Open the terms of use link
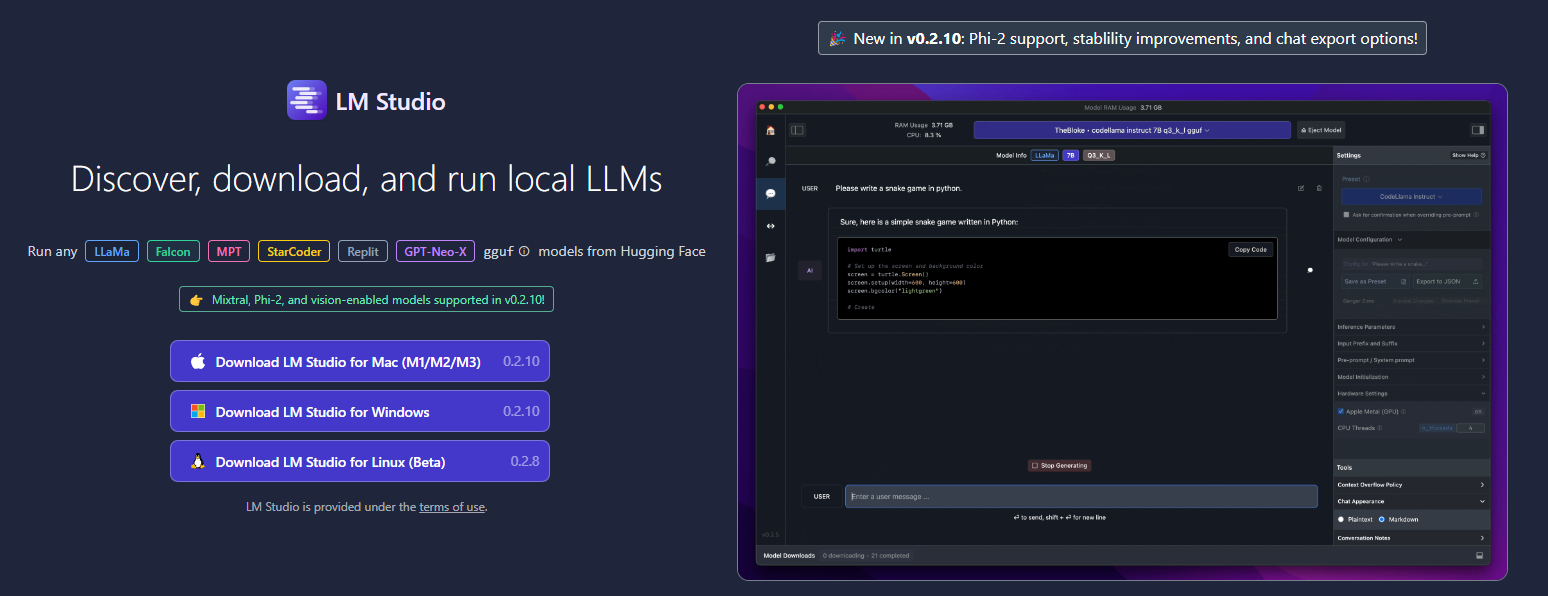Image resolution: width=1548 pixels, height=596 pixels. click(x=452, y=507)
